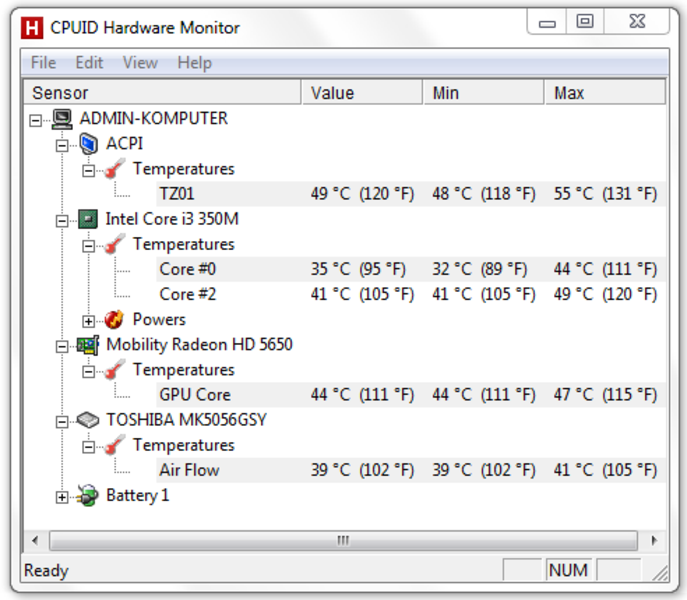Image resolution: width=687 pixels, height=600 pixels.
Task: Open the View menu
Action: point(140,63)
